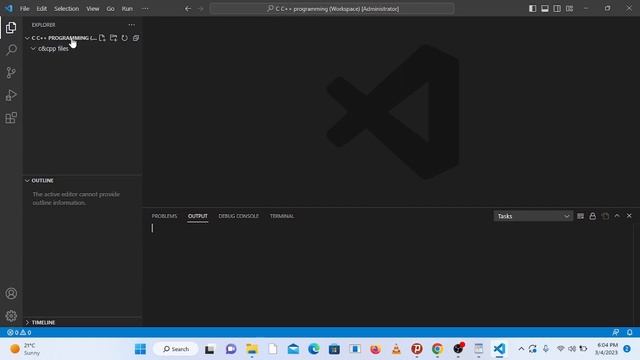
Task: Open File Explorer from the taskbar
Action: pyautogui.click(x=252, y=349)
